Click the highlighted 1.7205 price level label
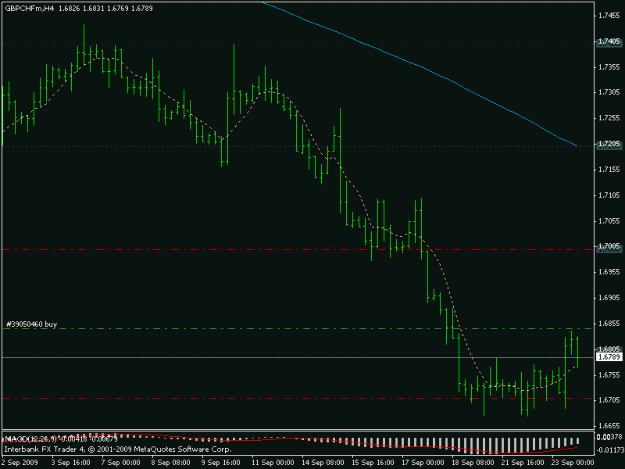The height and width of the screenshot is (469, 625). point(609,144)
